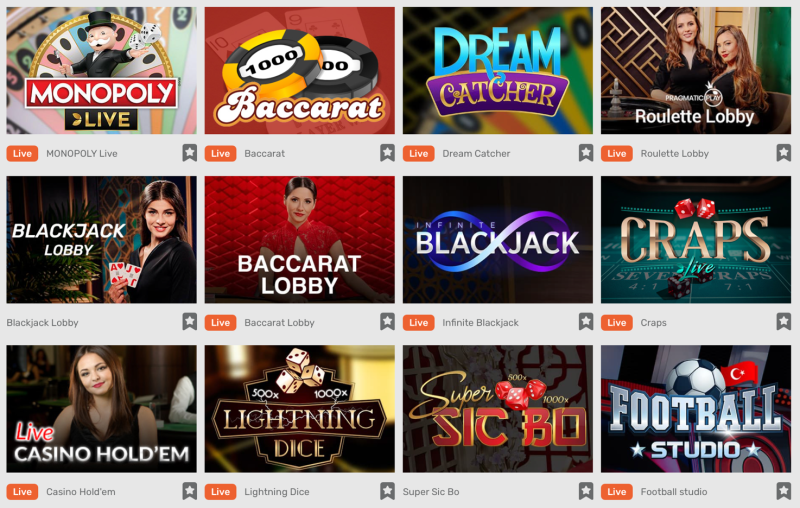Screen dimensions: 800x508
Task: Toggle favorite for Lightning Dice
Action: [x=388, y=491]
